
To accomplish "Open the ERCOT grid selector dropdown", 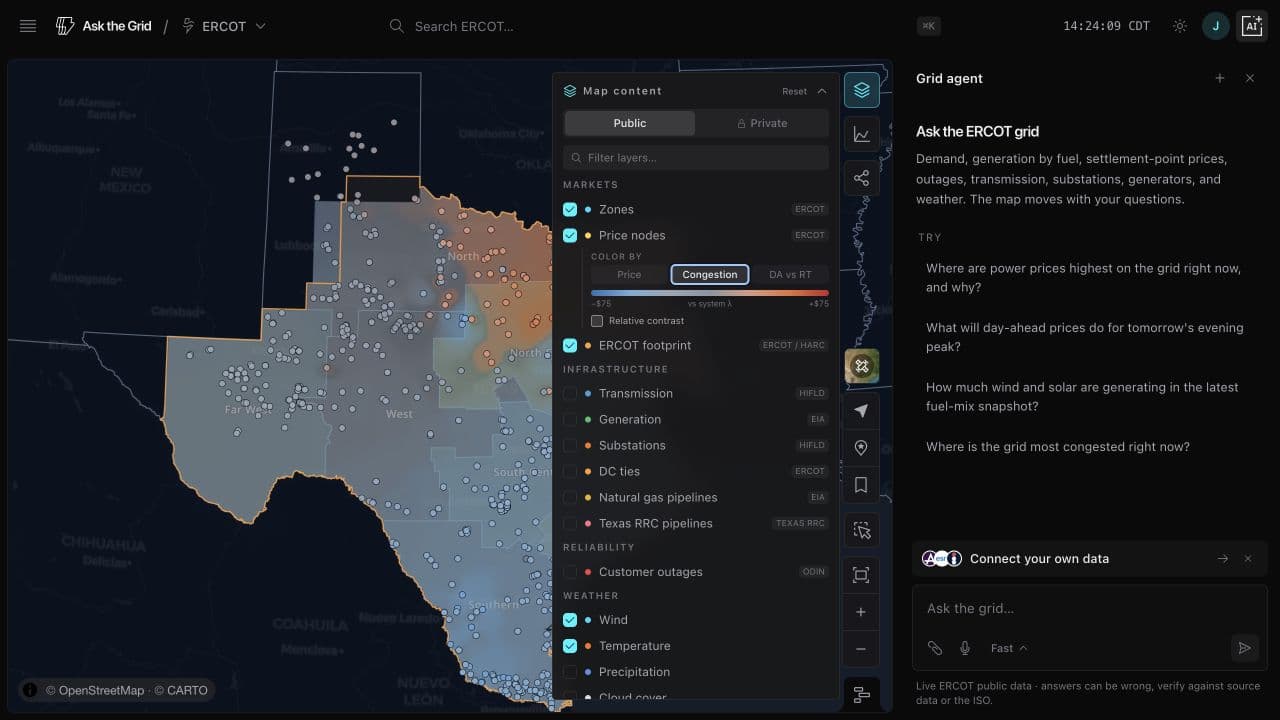I will (x=224, y=26).
